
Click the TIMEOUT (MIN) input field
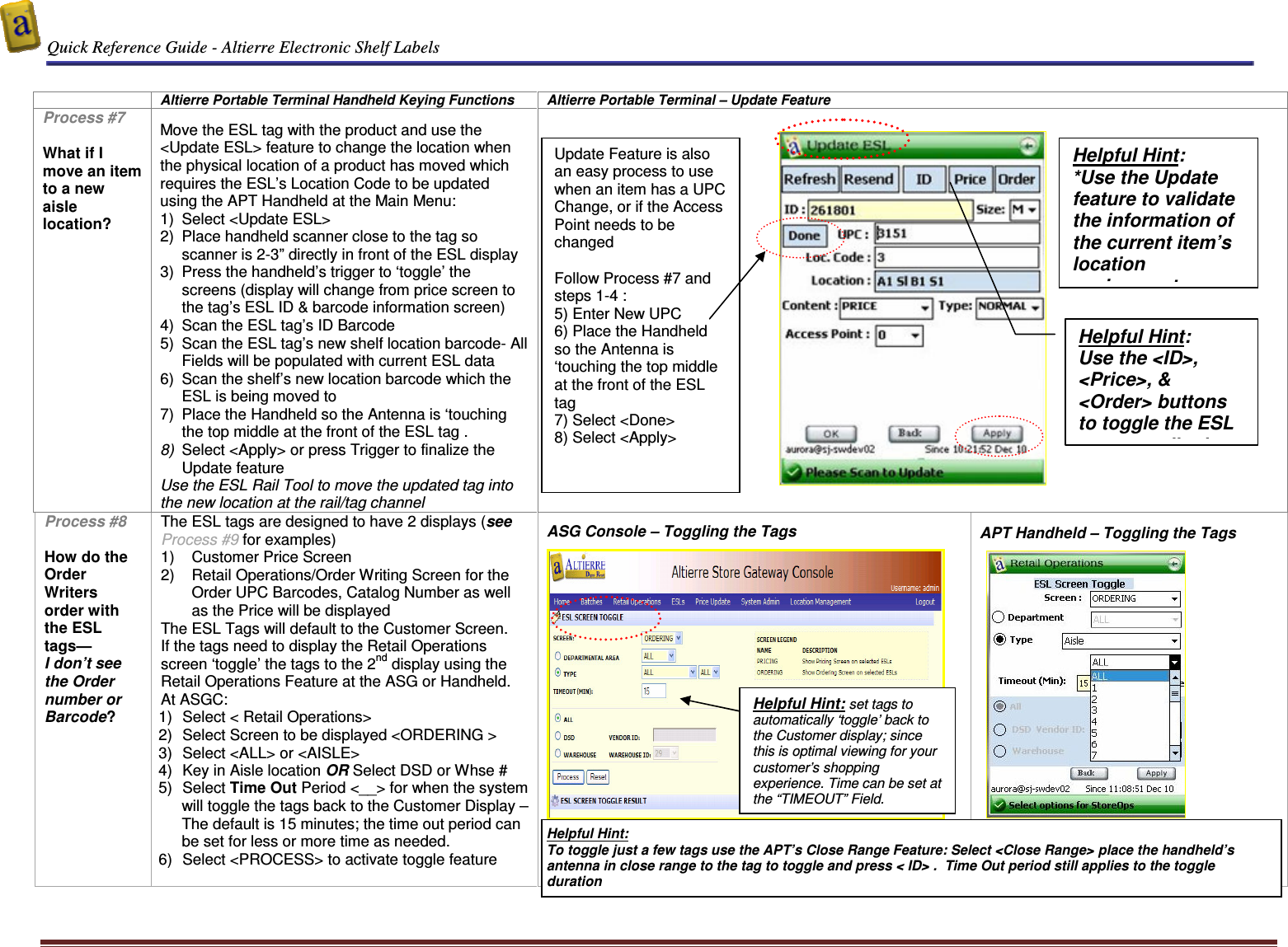(654, 691)
